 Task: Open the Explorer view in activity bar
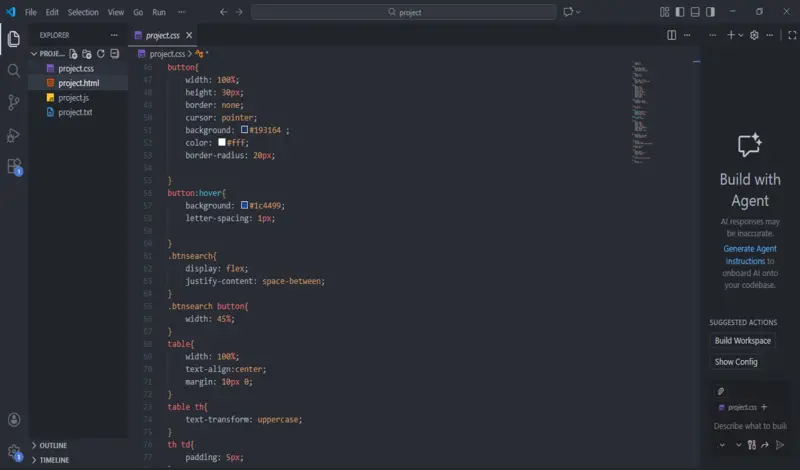14,39
